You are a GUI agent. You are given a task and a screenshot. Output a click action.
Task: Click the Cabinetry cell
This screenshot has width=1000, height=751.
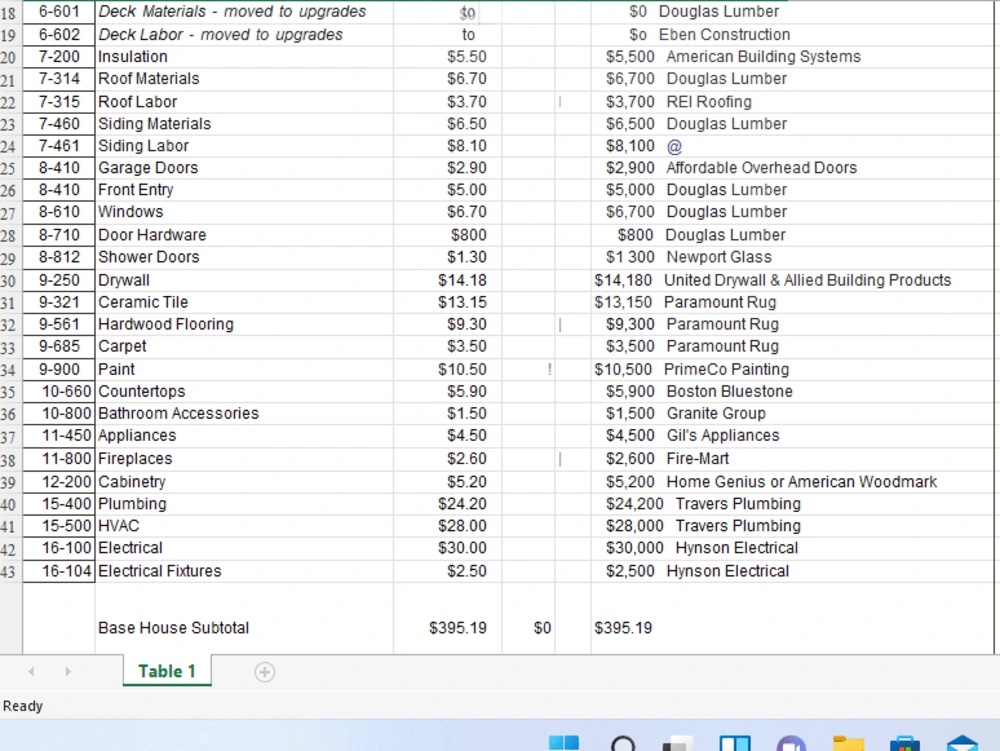[244, 482]
